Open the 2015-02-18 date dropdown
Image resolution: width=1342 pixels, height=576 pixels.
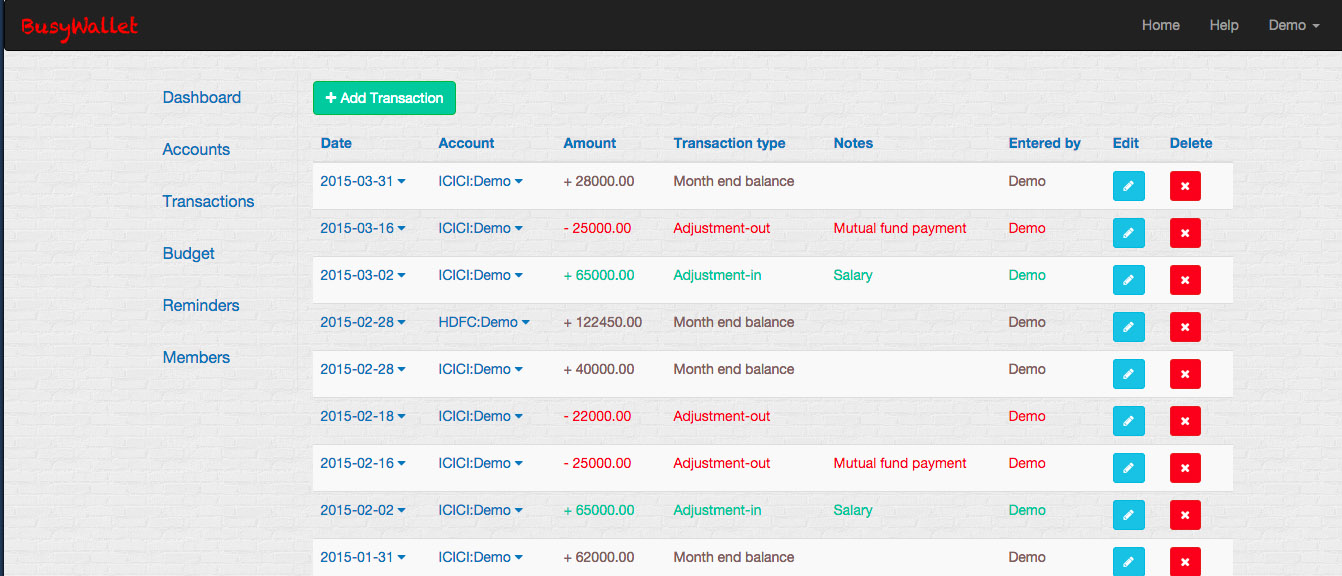(x=363, y=416)
